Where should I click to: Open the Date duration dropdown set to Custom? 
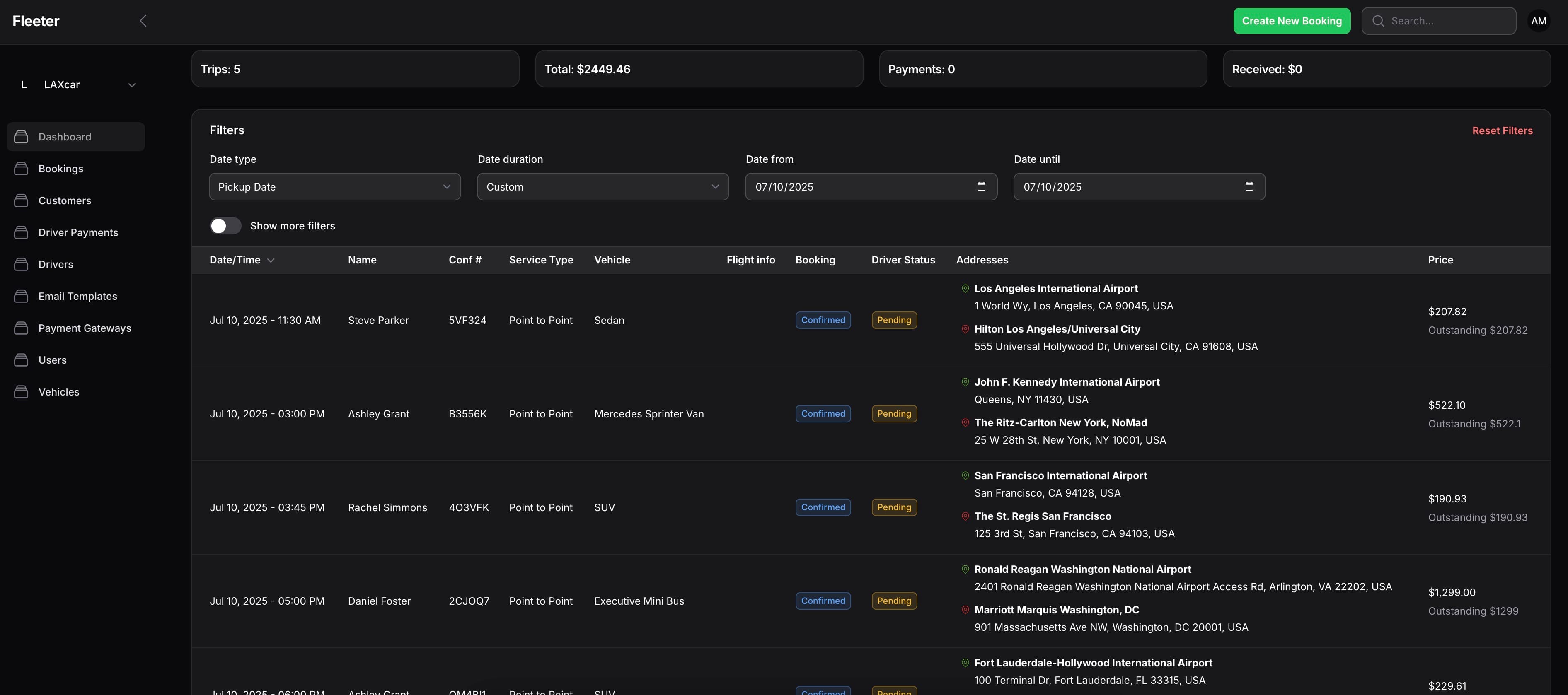[x=602, y=187]
